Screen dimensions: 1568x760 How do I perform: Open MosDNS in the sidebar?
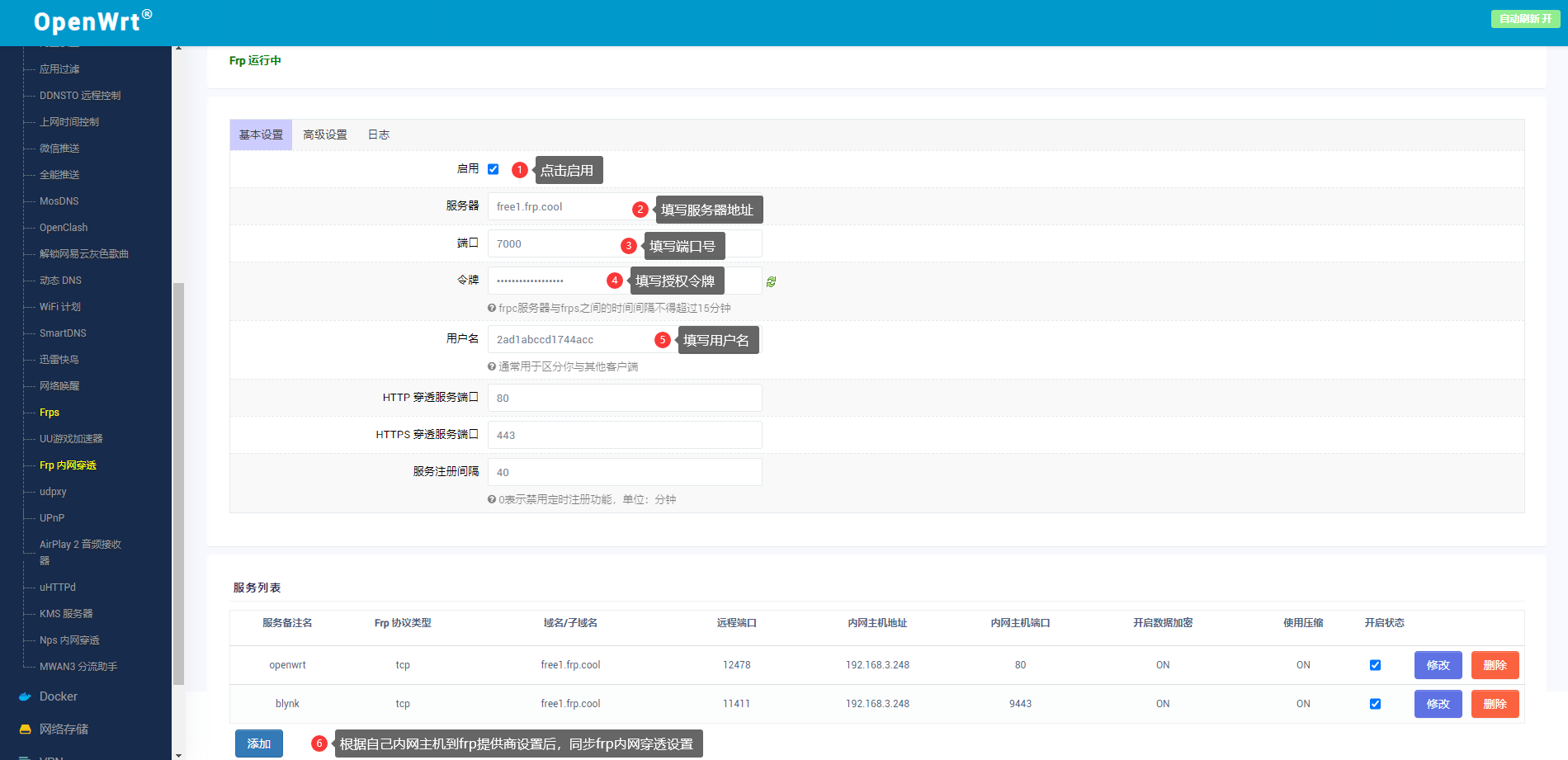[x=59, y=201]
